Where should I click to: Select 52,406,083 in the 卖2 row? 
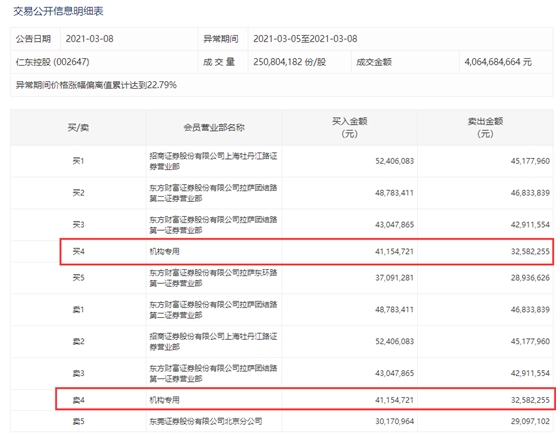pos(394,341)
